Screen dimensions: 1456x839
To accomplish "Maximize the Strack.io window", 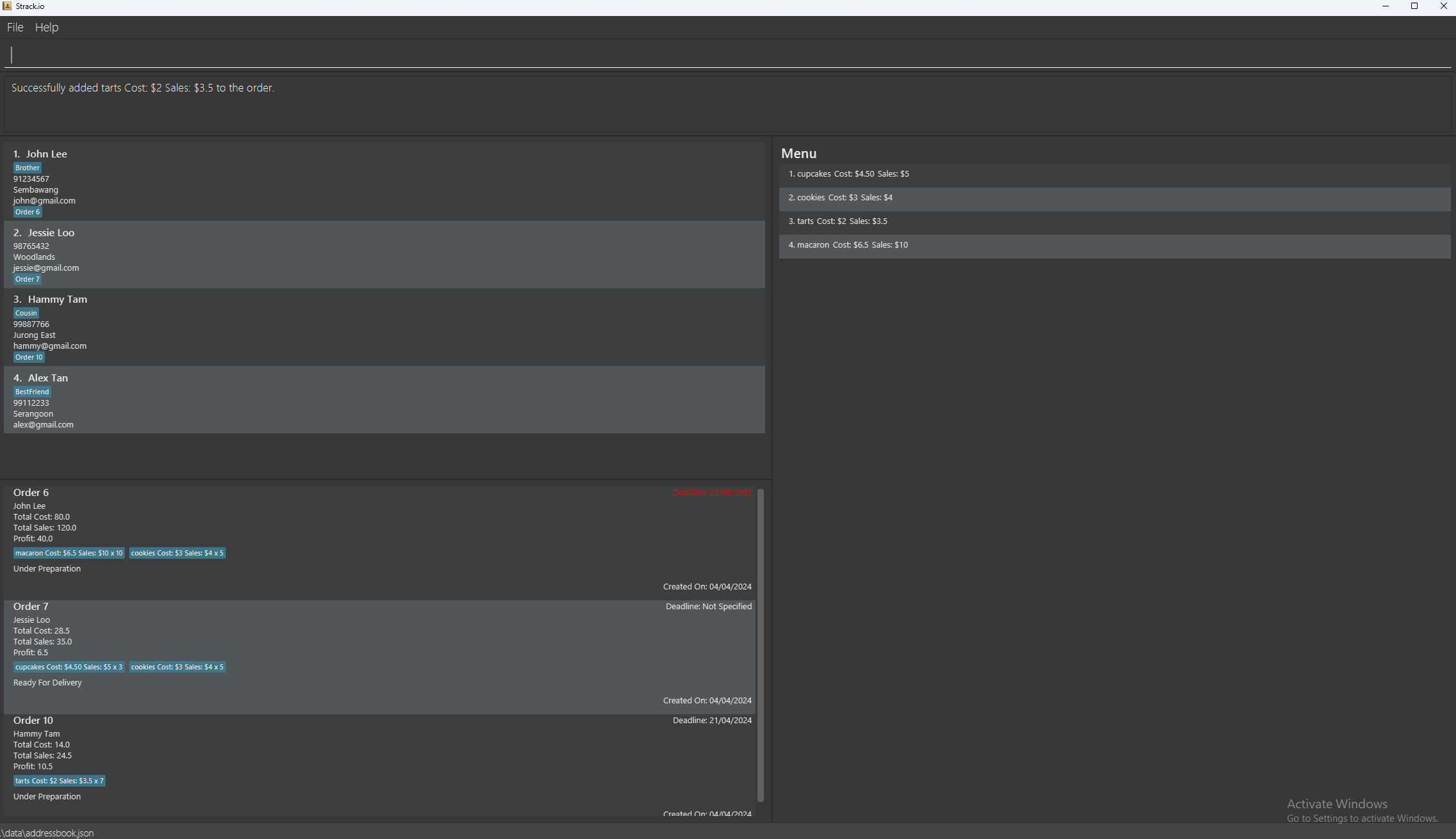I will [x=1414, y=6].
